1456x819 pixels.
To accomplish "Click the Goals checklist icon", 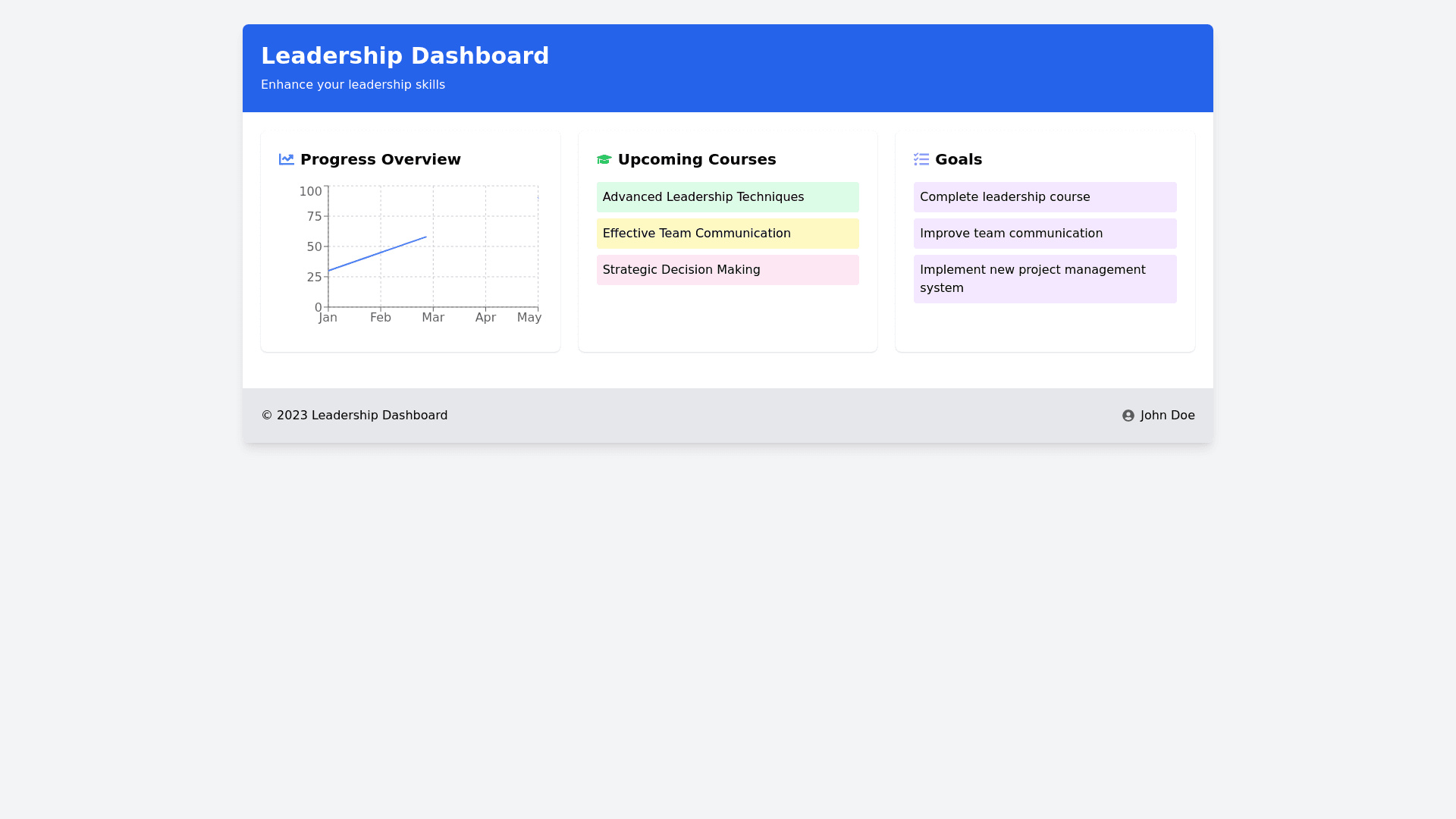I will point(921,159).
